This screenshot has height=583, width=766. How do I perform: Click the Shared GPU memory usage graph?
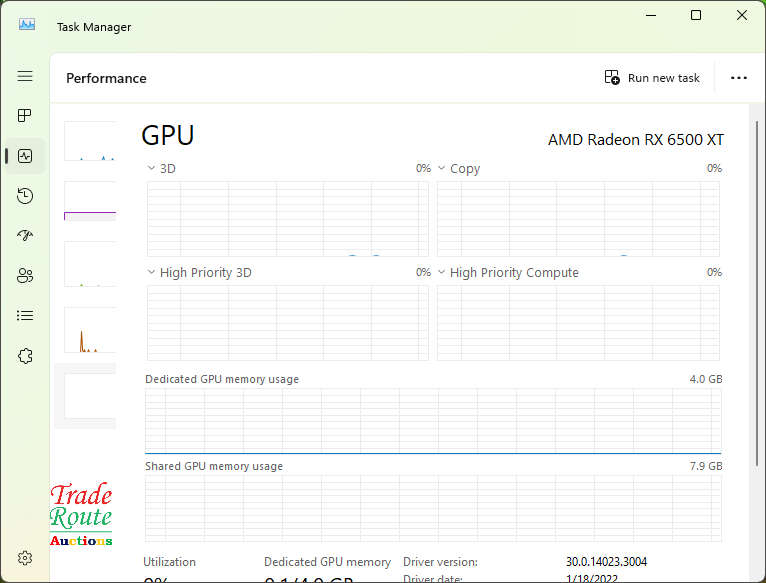click(433, 508)
